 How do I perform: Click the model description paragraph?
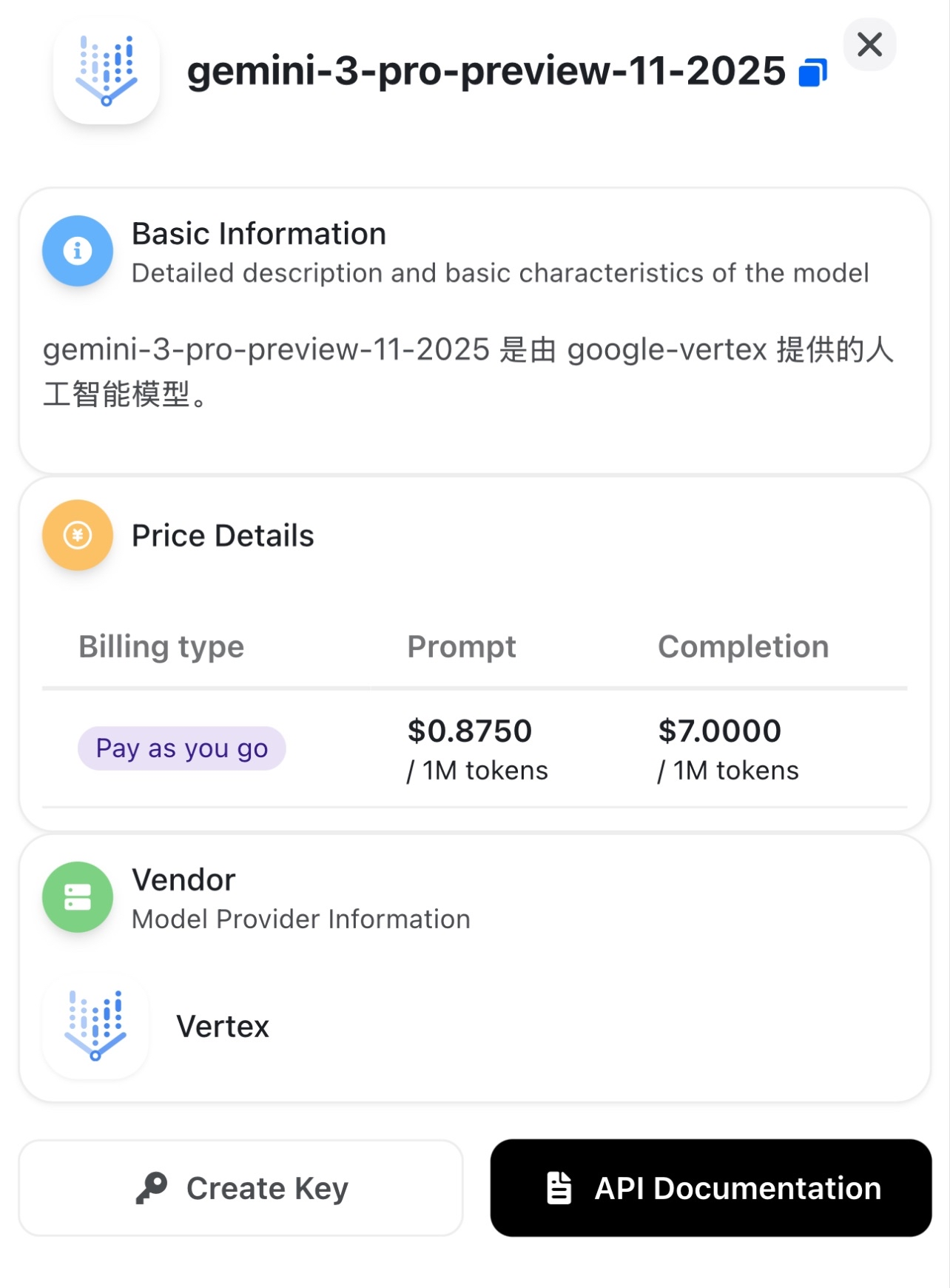468,371
